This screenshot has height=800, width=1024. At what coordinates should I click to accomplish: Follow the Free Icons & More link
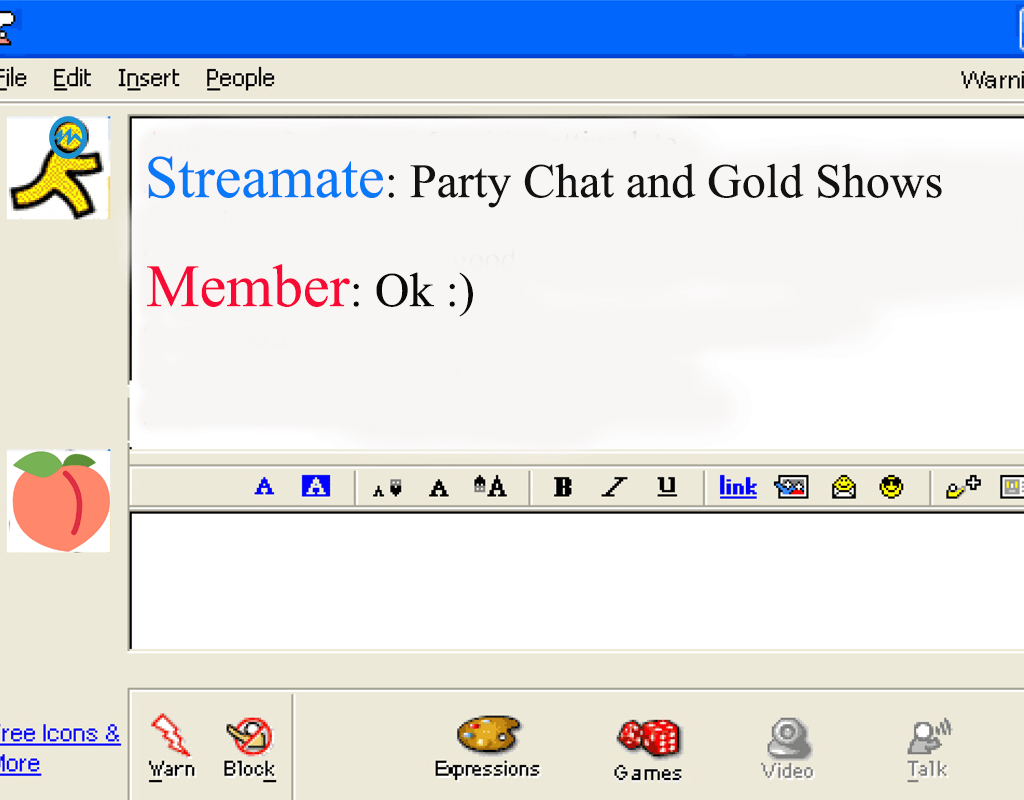coord(59,748)
